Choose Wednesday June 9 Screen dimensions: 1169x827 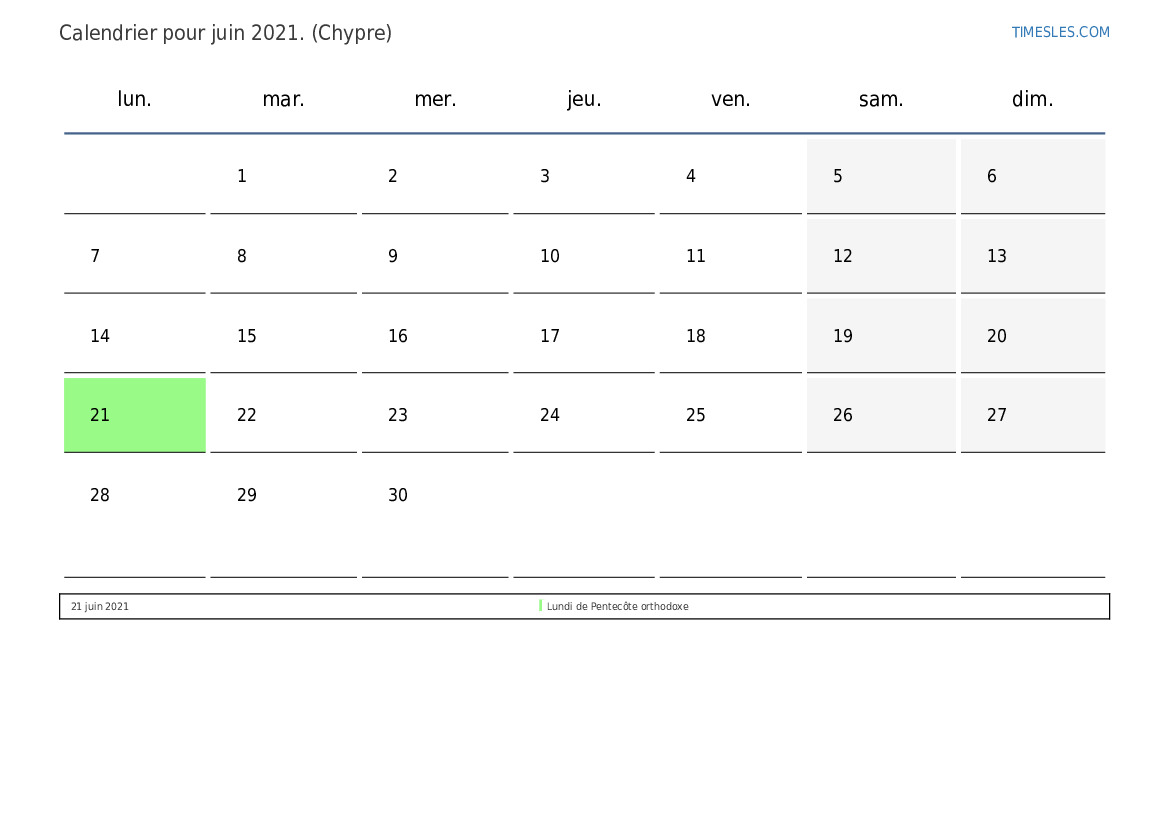(x=435, y=256)
